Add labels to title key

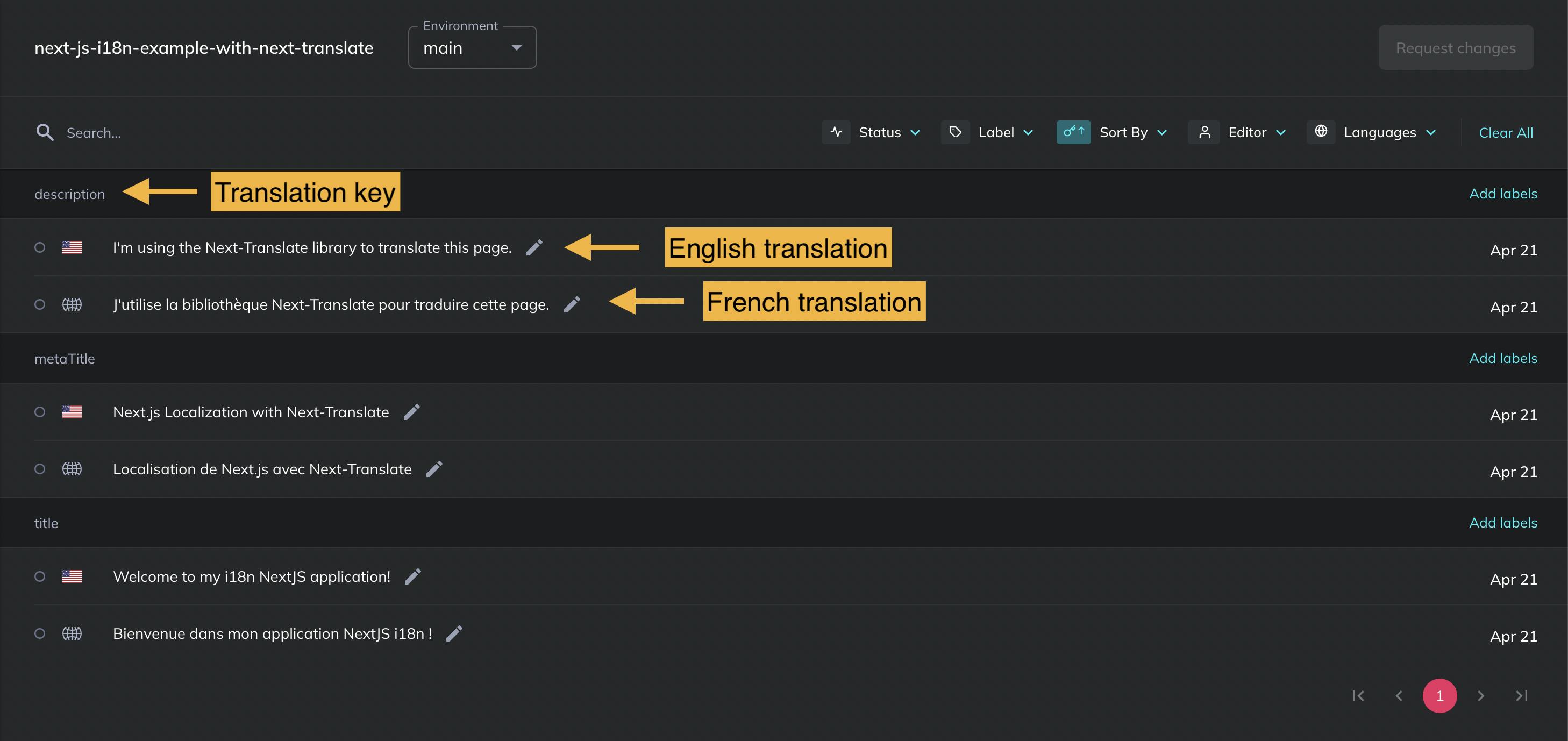point(1503,523)
